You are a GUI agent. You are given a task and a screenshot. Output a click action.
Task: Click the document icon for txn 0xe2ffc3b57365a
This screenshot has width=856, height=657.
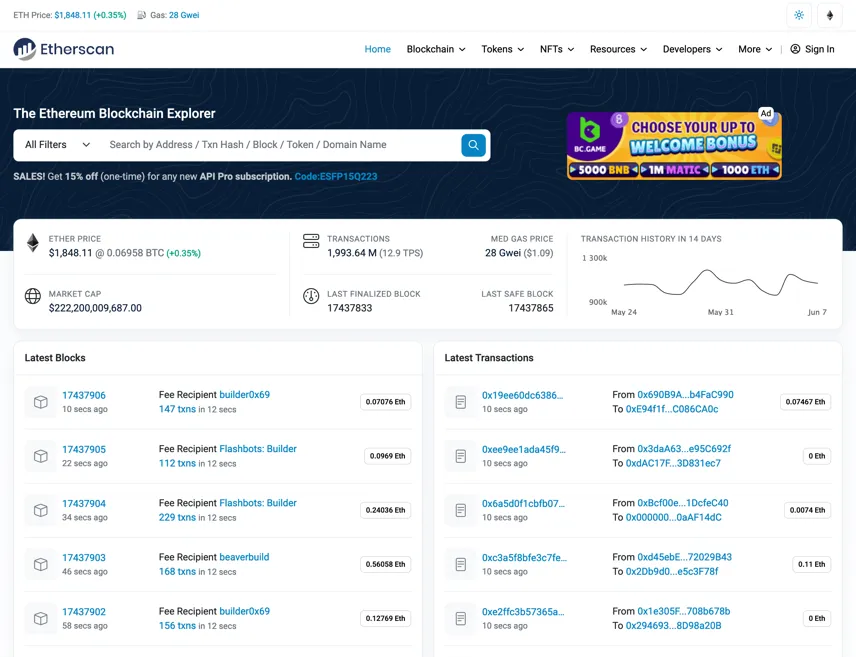click(x=461, y=618)
